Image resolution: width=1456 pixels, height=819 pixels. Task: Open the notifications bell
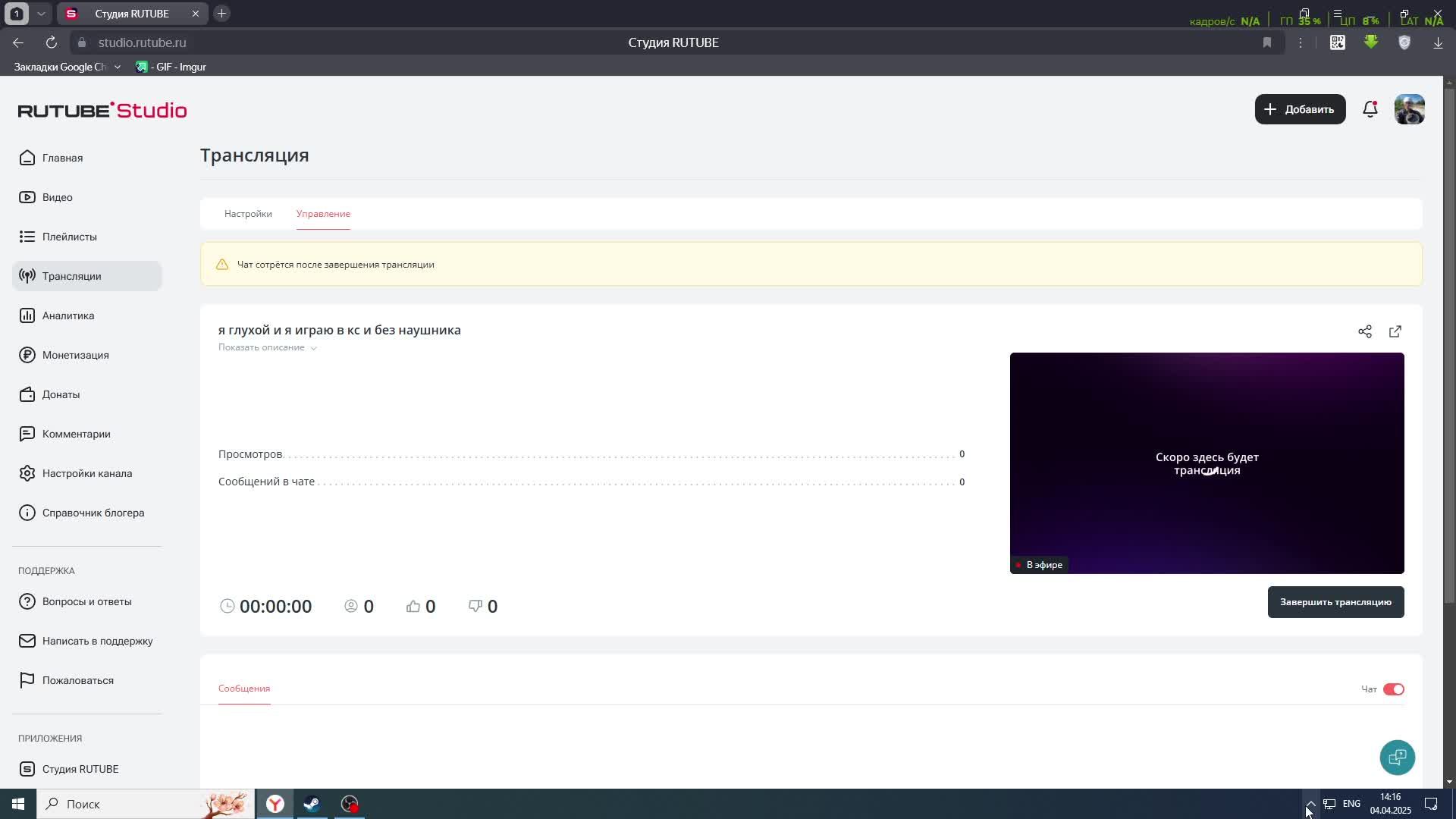(x=1370, y=109)
